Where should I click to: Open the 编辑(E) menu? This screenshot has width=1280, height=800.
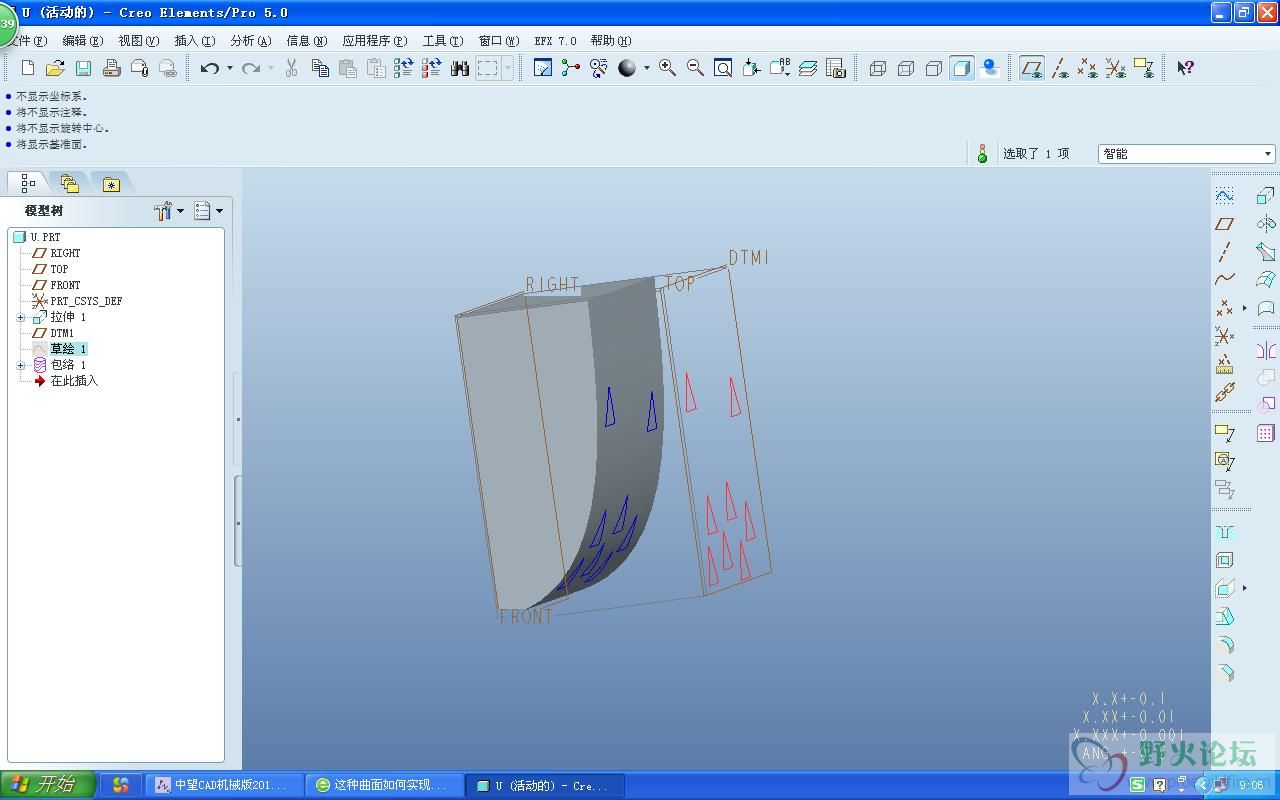tap(82, 41)
